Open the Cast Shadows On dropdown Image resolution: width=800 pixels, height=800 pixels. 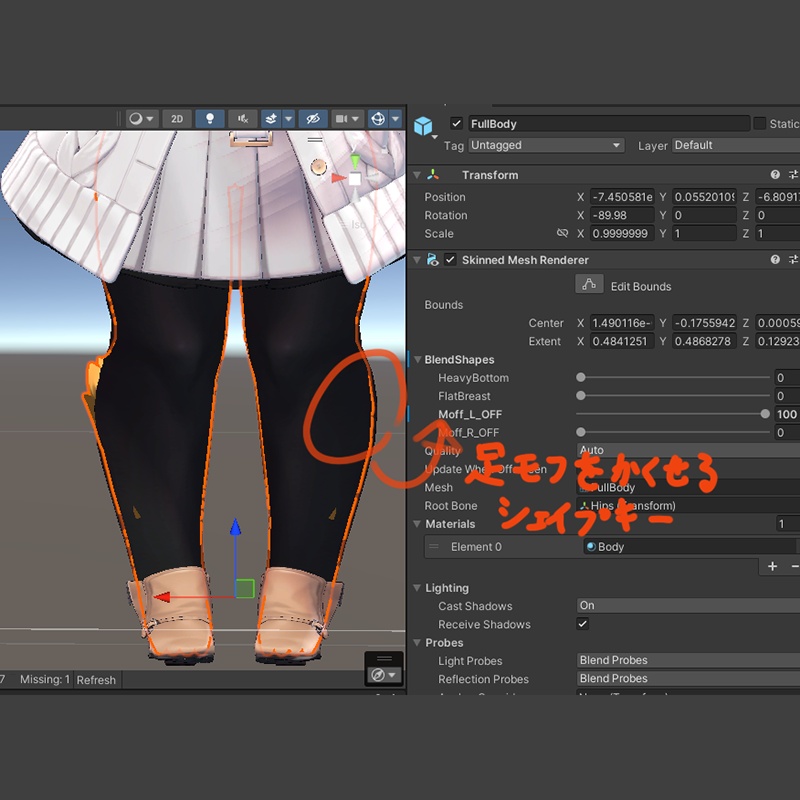click(x=688, y=606)
